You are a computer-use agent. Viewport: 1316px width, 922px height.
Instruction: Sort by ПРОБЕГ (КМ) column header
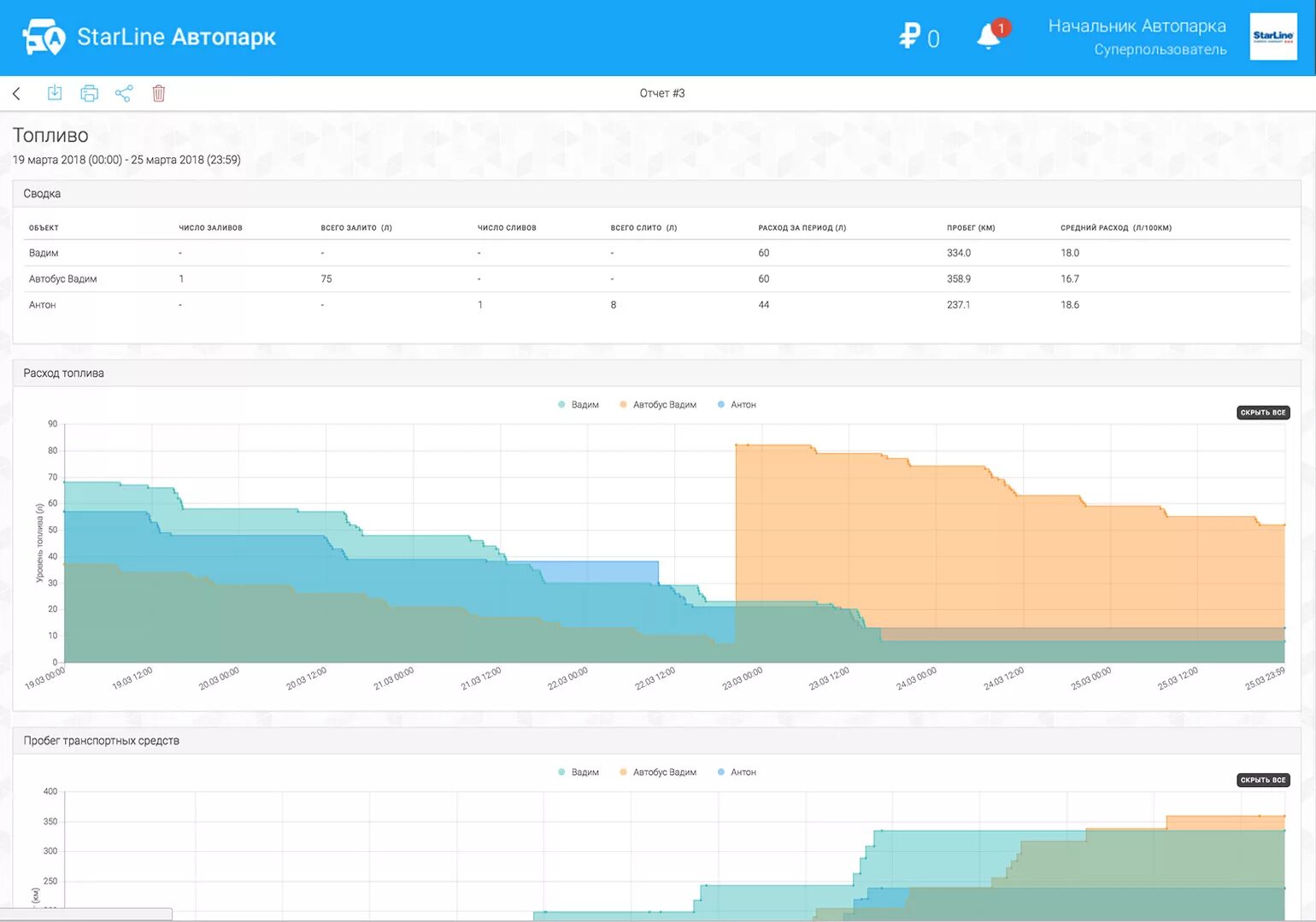tap(971, 228)
